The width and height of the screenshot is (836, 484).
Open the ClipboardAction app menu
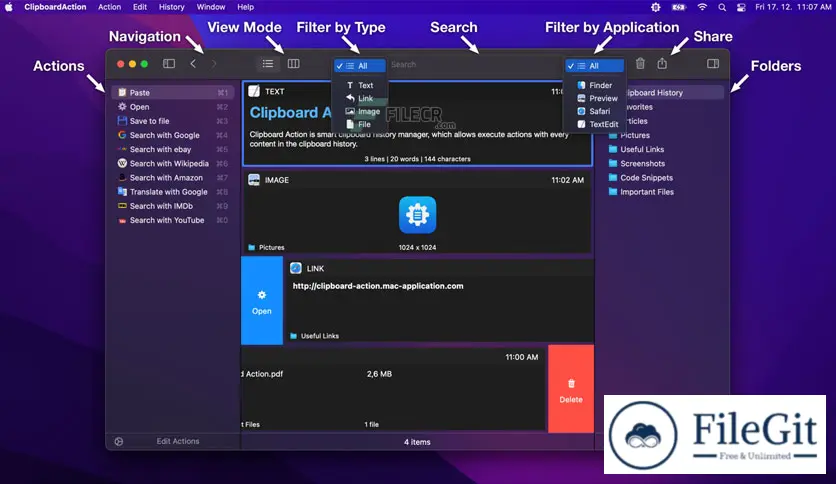[55, 7]
